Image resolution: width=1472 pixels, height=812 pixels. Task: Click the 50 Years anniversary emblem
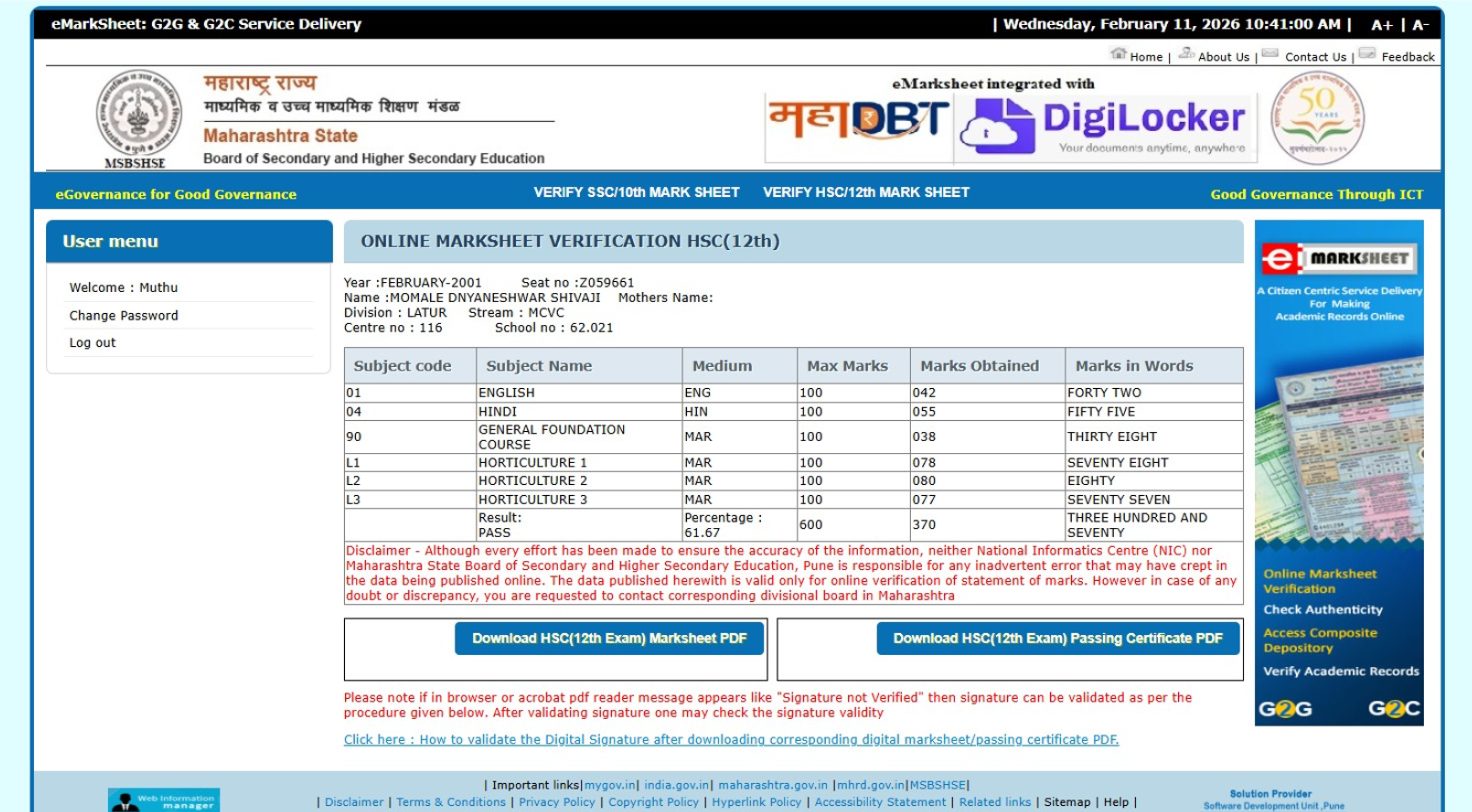tap(1317, 118)
